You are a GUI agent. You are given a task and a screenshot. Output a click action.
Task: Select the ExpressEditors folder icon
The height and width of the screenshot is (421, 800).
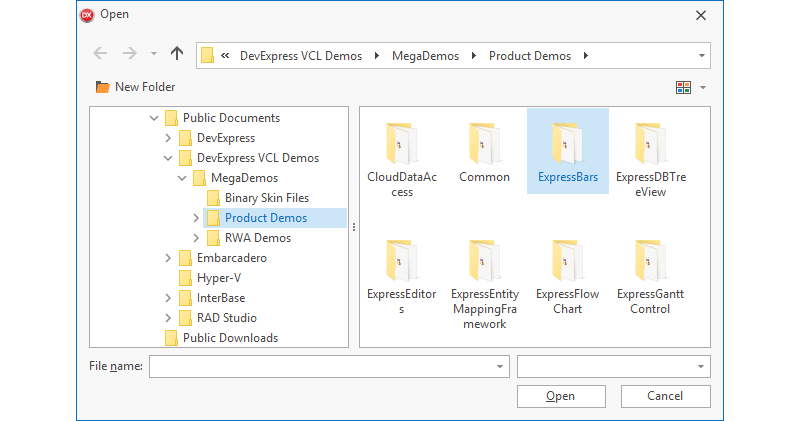pos(400,262)
